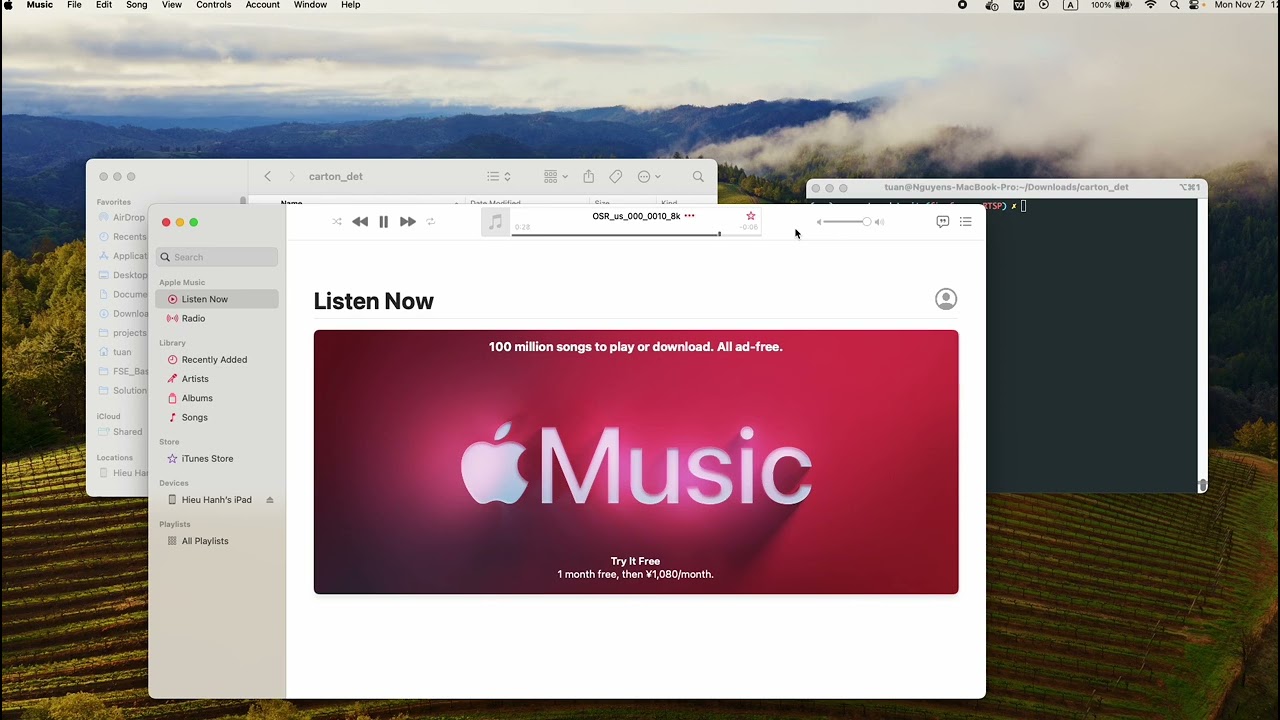Open the File menu
Viewport: 1280px width, 720px height.
(74, 5)
